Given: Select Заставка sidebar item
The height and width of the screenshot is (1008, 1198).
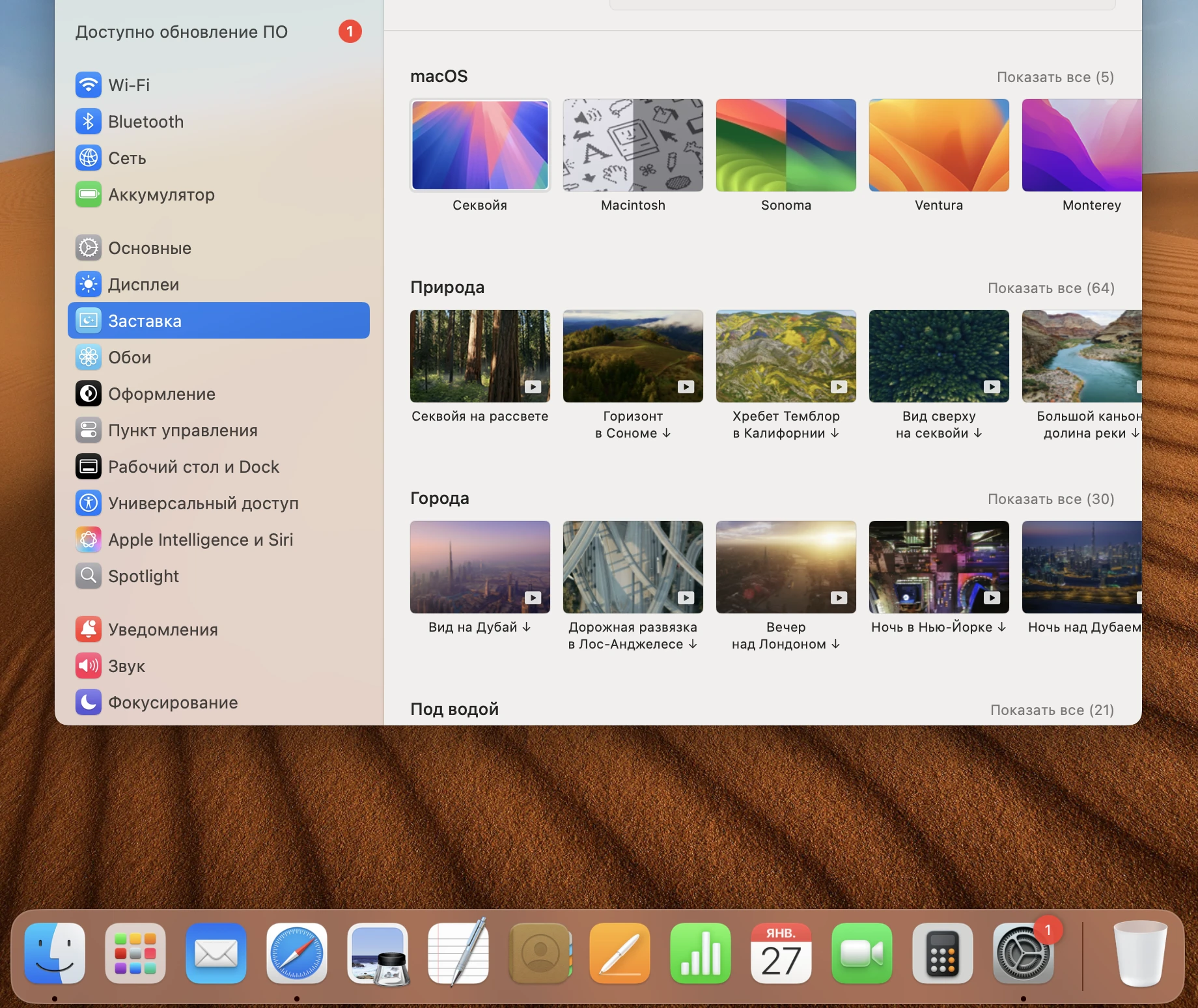Looking at the screenshot, I should pos(218,320).
